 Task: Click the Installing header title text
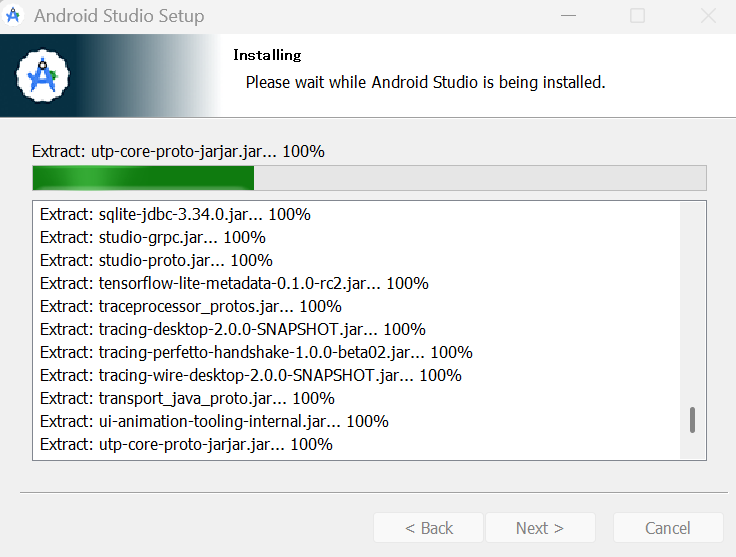[267, 55]
